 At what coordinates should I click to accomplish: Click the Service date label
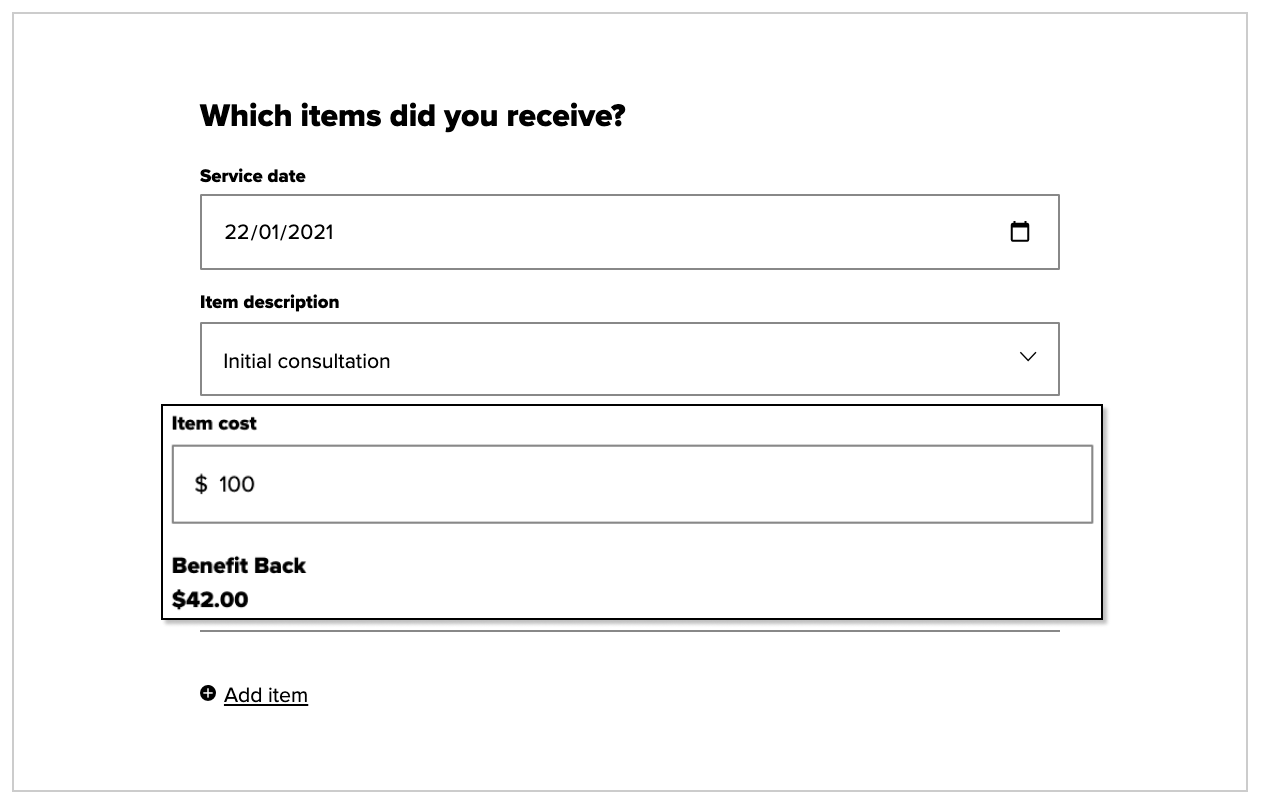tap(253, 176)
